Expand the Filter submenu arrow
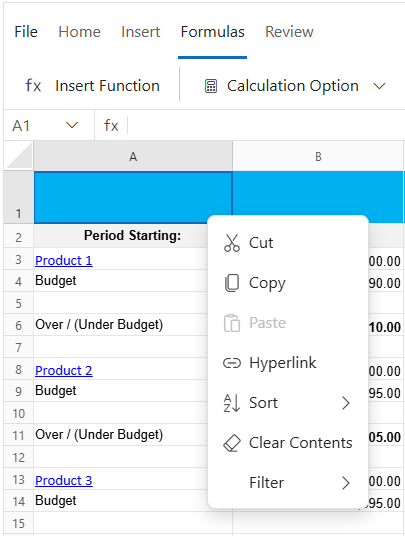The height and width of the screenshot is (536, 405). click(346, 483)
